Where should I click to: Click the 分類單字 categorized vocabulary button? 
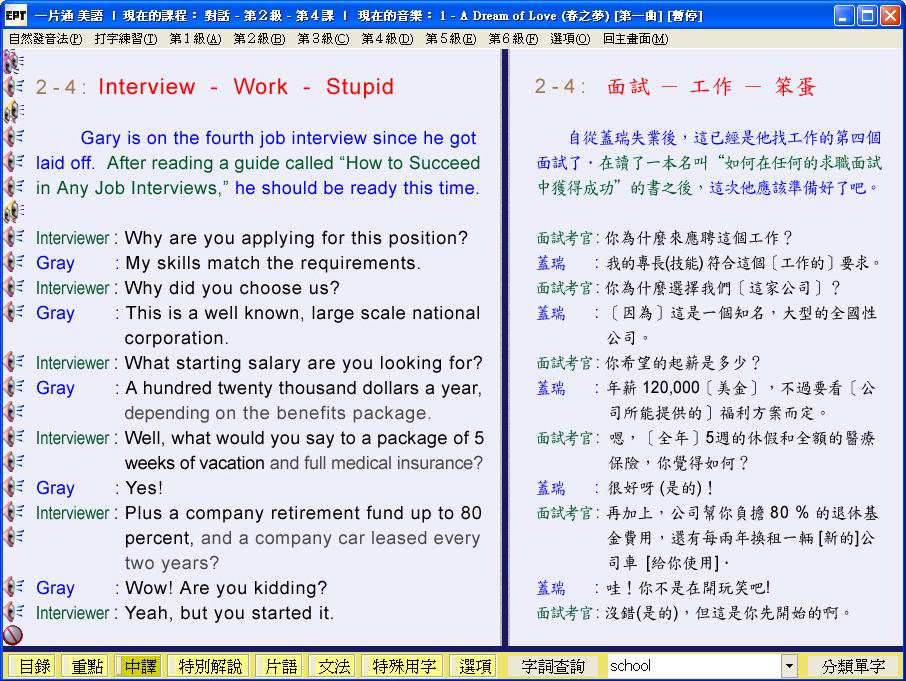853,666
